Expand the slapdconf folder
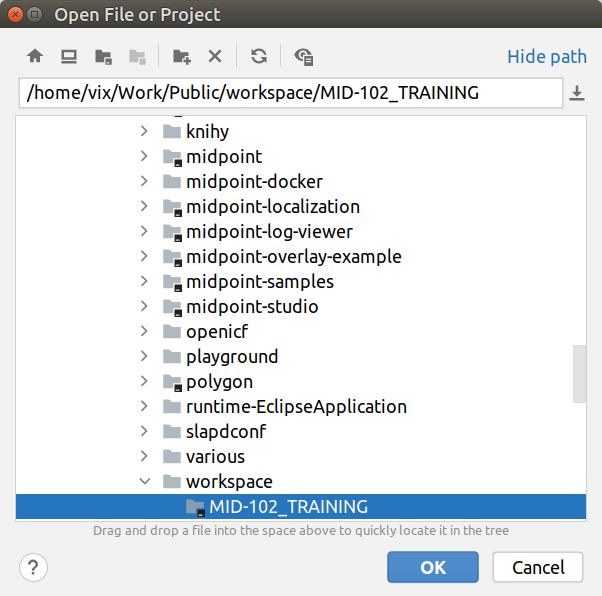Screen dimensions: 602x596 pyautogui.click(x=144, y=431)
